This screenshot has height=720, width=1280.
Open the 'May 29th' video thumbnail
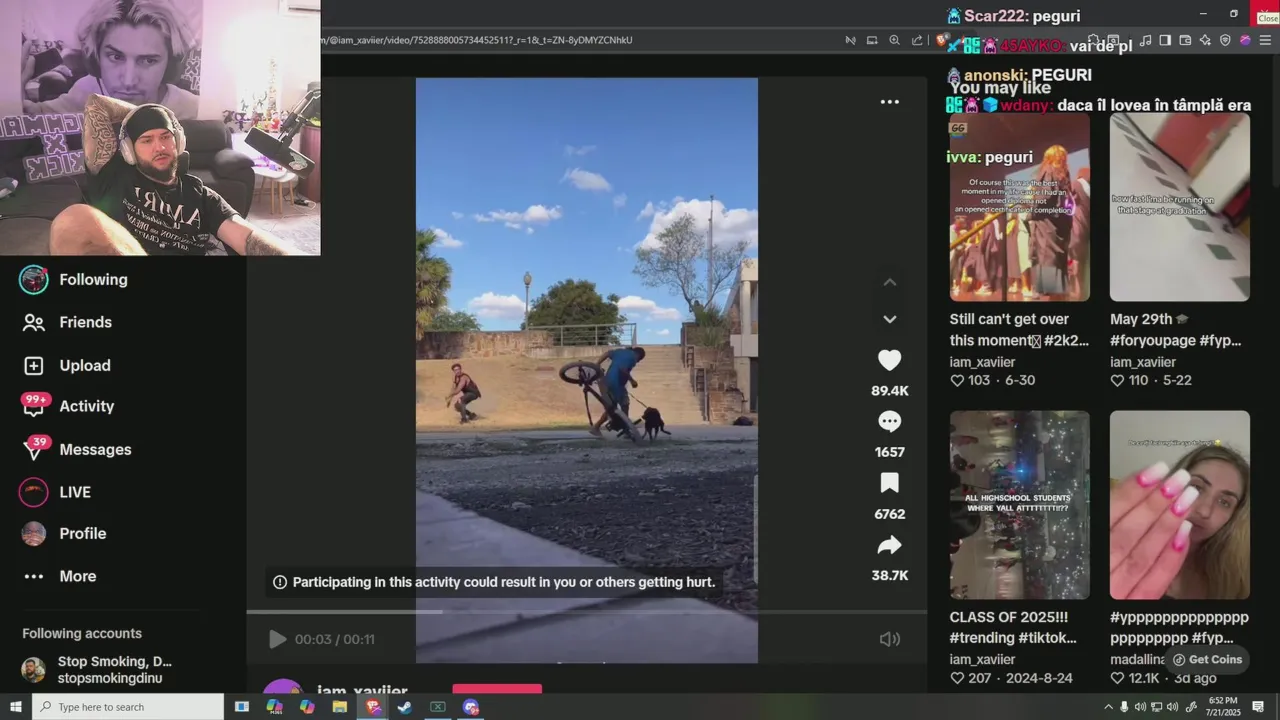(1179, 207)
